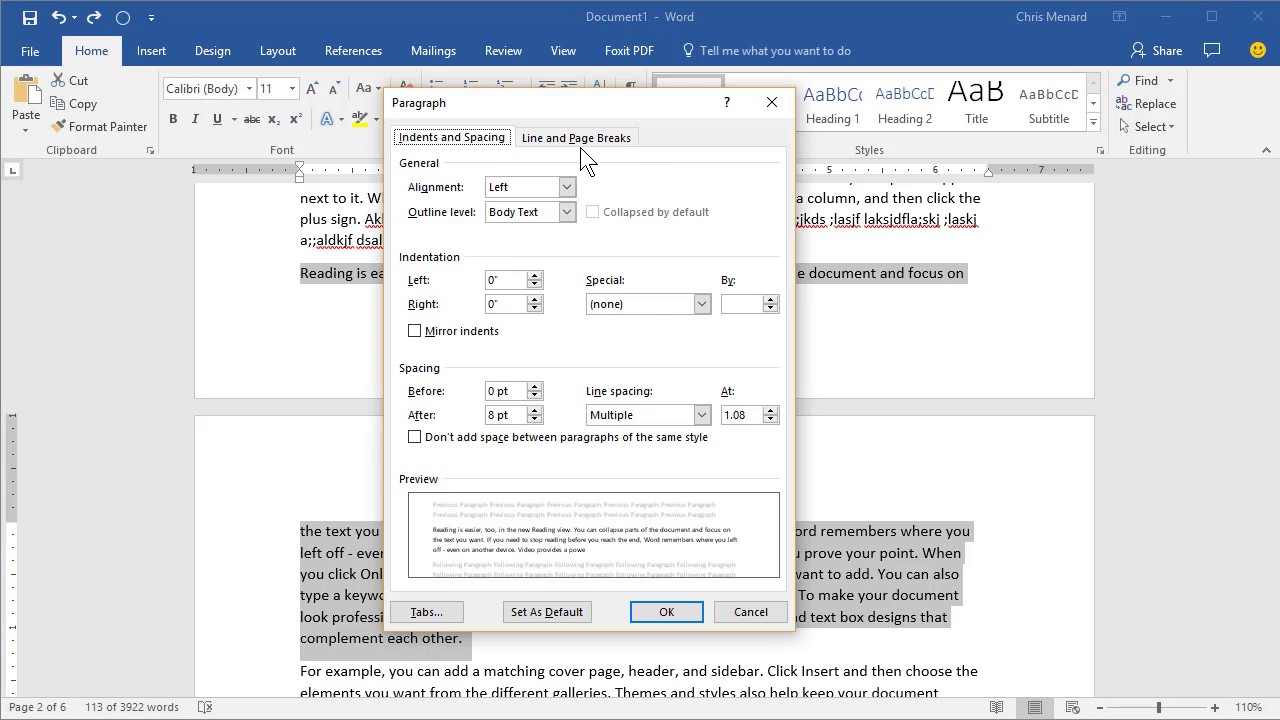Open the Review ribbon tab
1280x720 pixels.
[503, 51]
